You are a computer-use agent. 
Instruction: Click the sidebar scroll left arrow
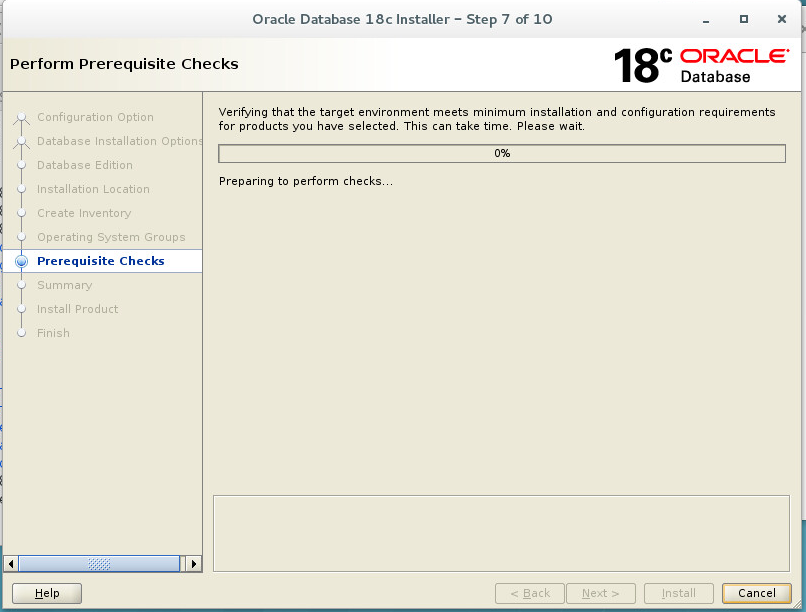click(11, 564)
